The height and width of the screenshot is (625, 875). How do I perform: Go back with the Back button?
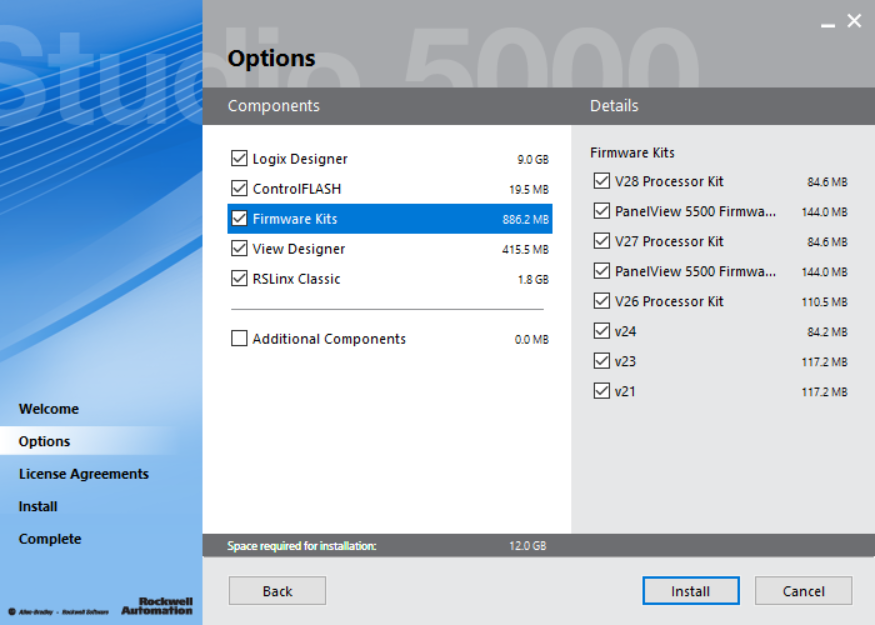(277, 591)
